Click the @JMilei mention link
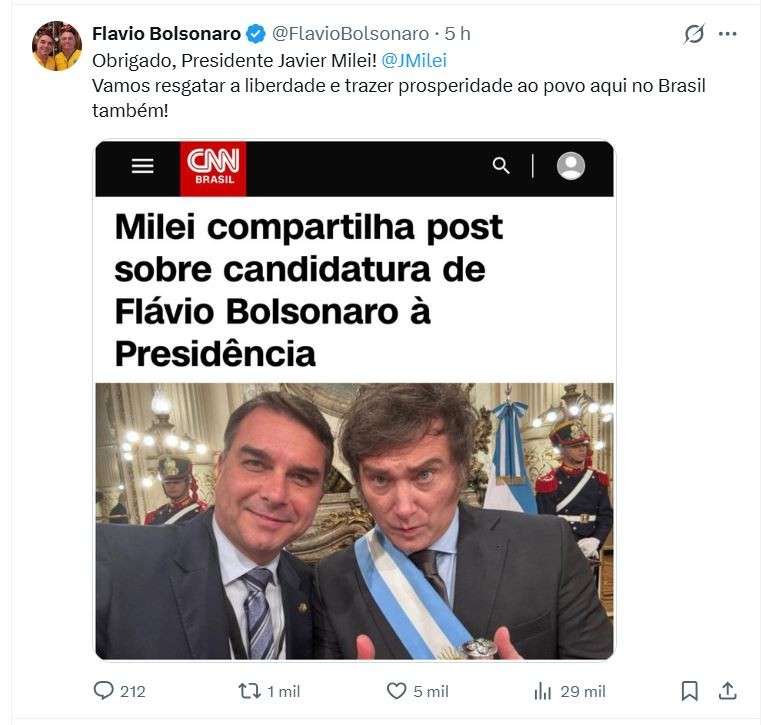This screenshot has height=725, width=761. coord(415,60)
